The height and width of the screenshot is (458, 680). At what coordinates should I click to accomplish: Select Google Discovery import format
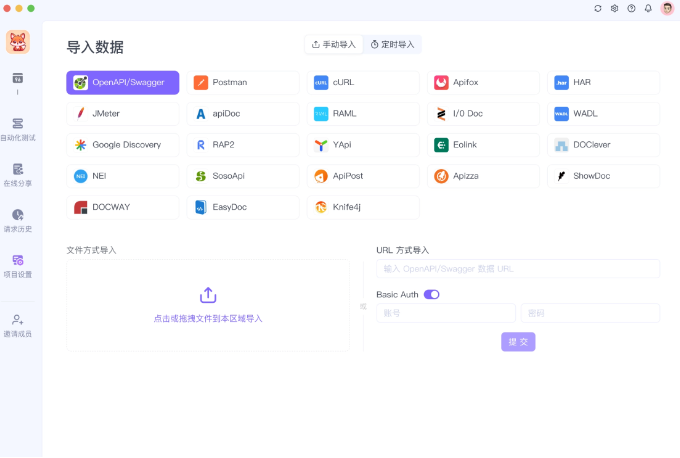[x=122, y=145]
